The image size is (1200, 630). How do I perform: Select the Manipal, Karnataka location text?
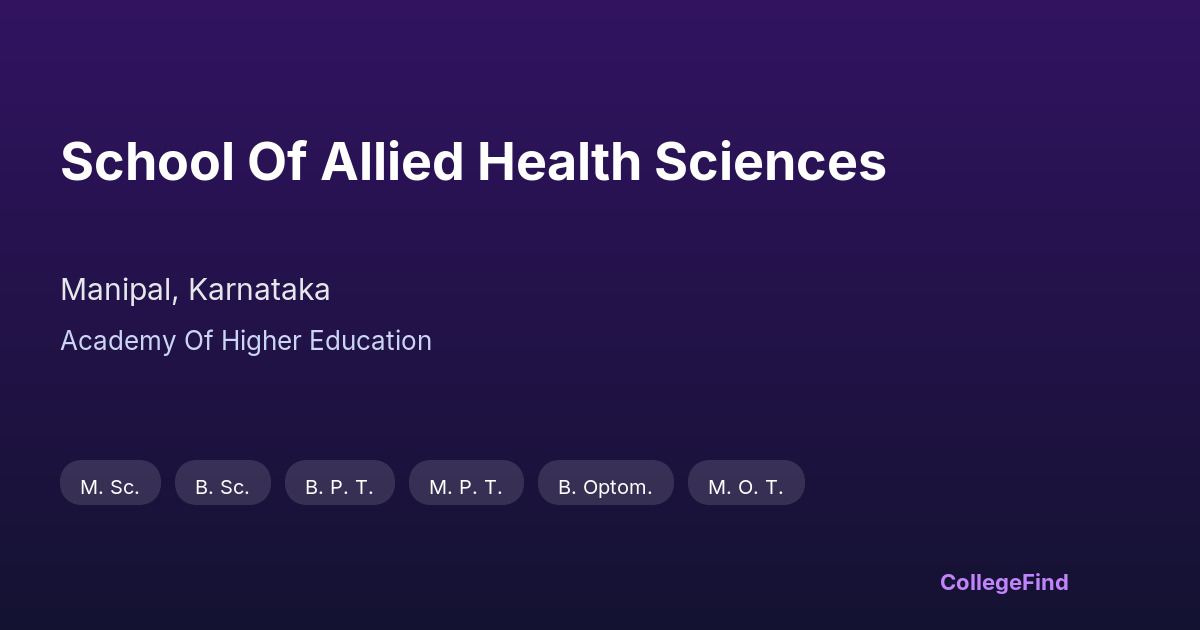[195, 290]
